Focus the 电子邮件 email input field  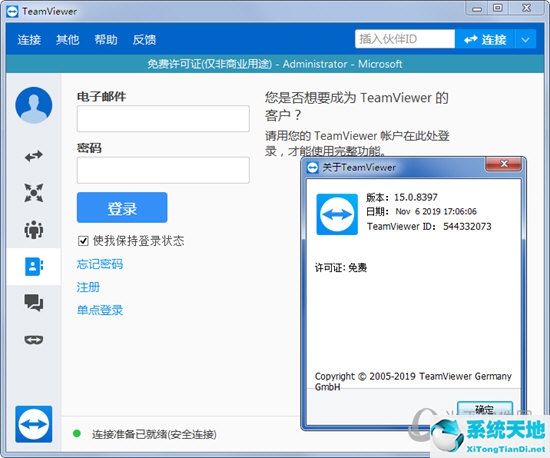(163, 119)
